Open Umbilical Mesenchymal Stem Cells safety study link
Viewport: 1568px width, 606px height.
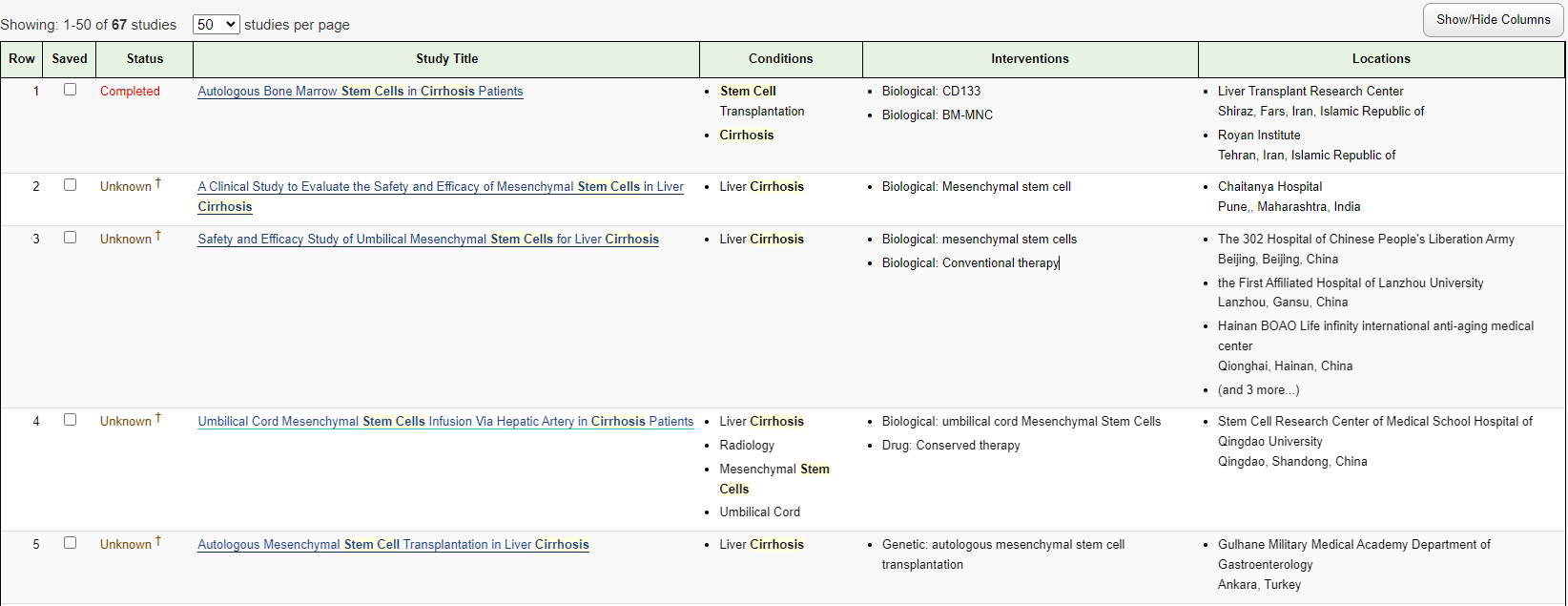coord(428,240)
